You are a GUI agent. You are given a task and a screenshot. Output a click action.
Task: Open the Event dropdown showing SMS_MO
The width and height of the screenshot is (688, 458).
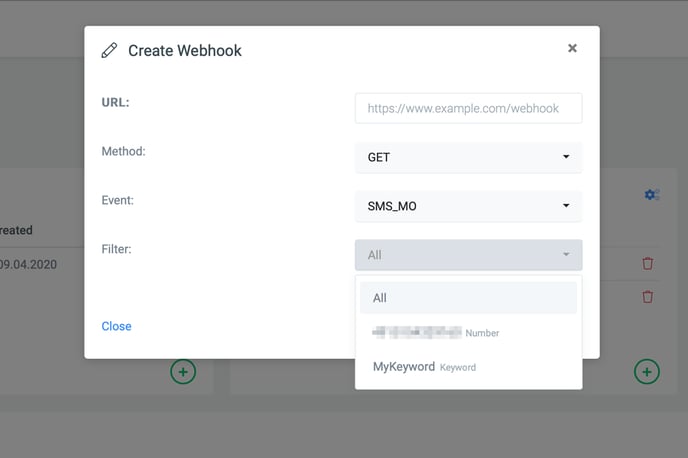(x=468, y=206)
